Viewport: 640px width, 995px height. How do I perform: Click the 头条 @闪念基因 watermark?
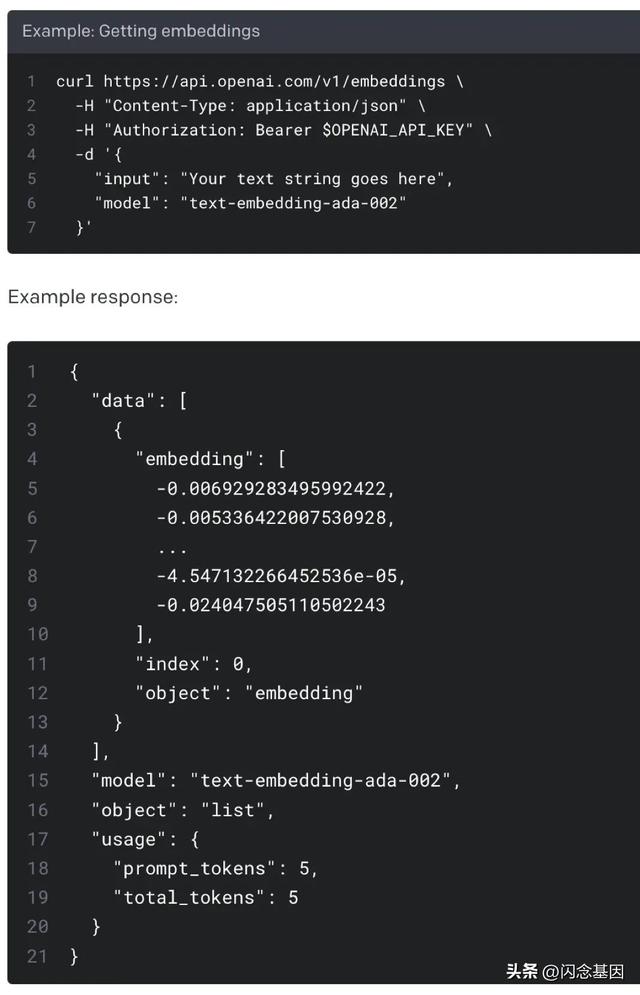pos(565,971)
